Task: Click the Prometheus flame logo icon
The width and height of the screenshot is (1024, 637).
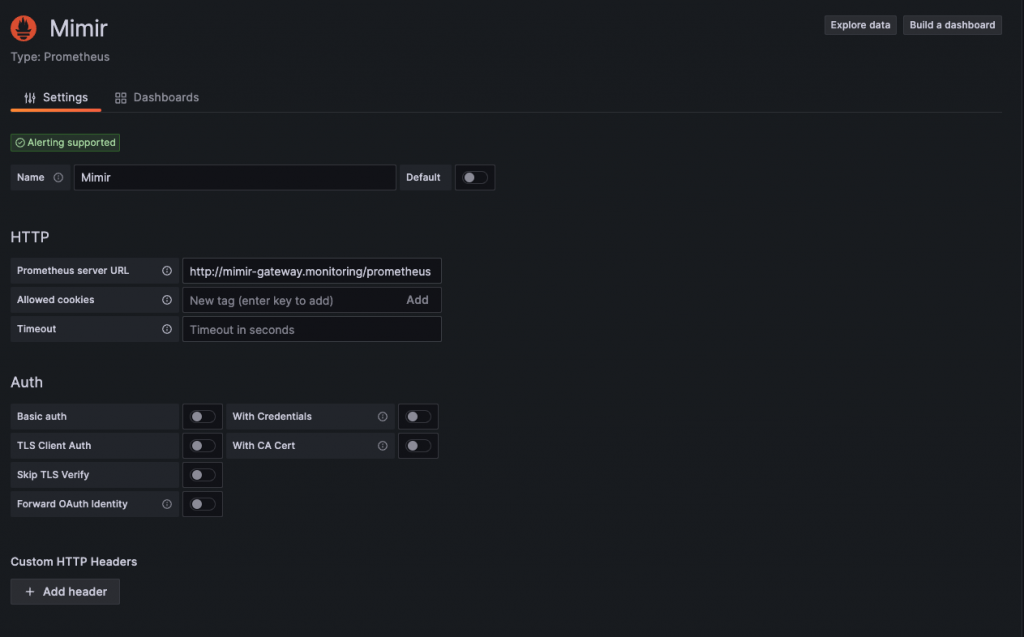Action: pyautogui.click(x=24, y=28)
